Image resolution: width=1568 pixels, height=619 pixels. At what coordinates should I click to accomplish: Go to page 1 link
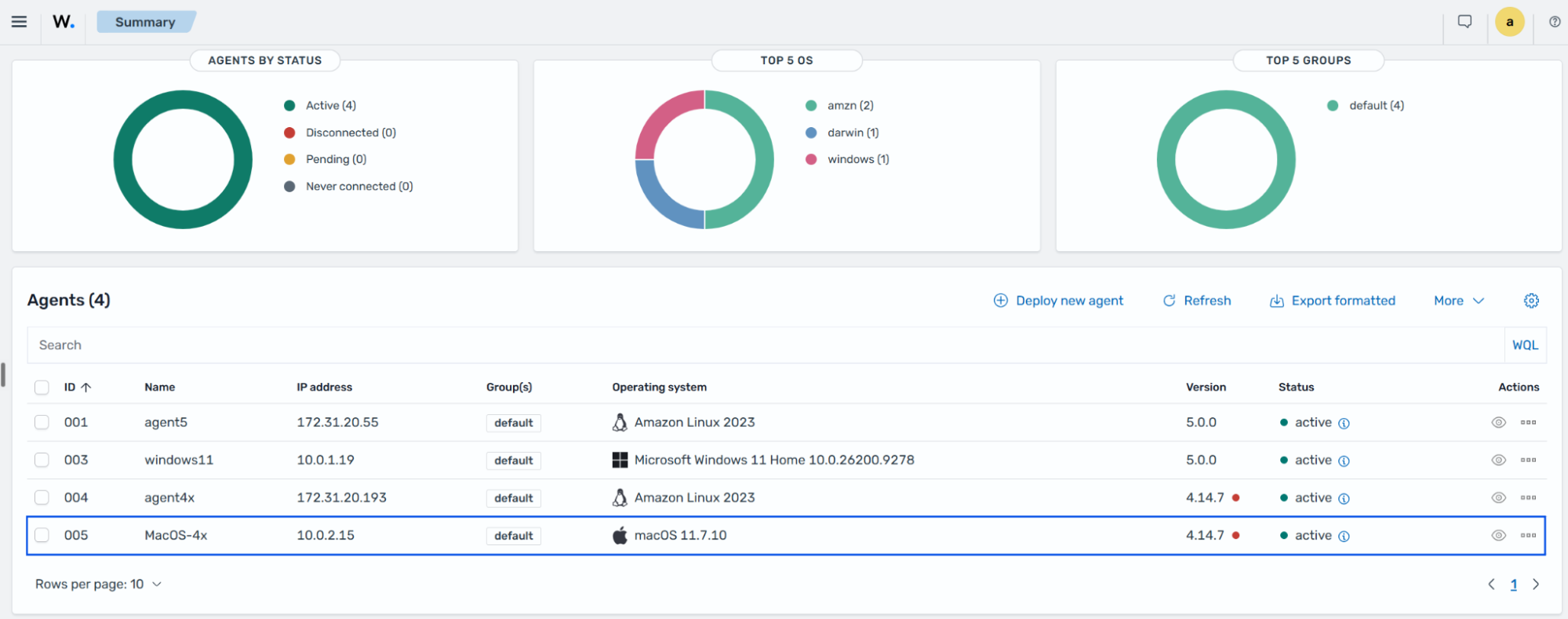1514,584
